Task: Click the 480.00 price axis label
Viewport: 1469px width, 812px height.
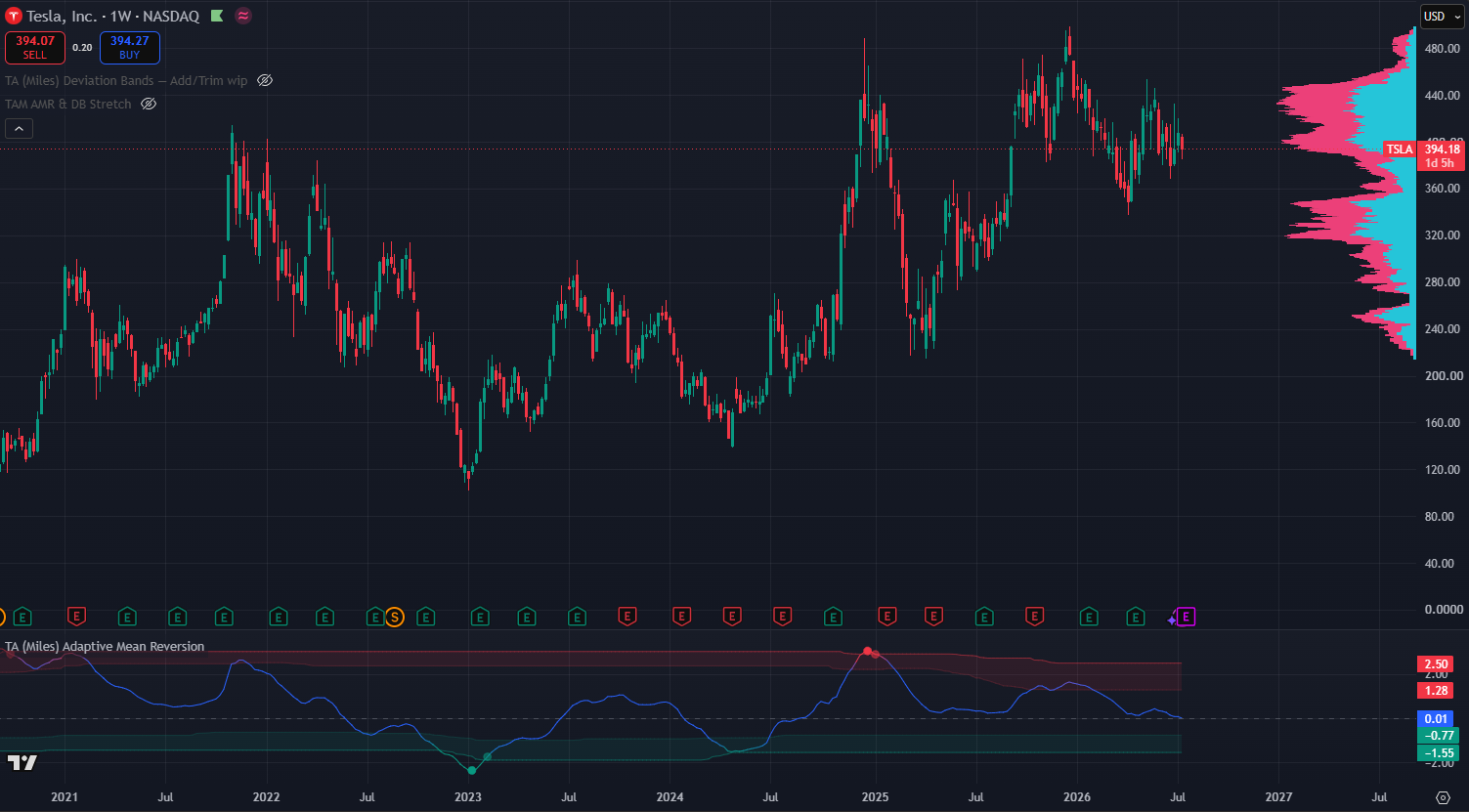Action: click(x=1443, y=48)
